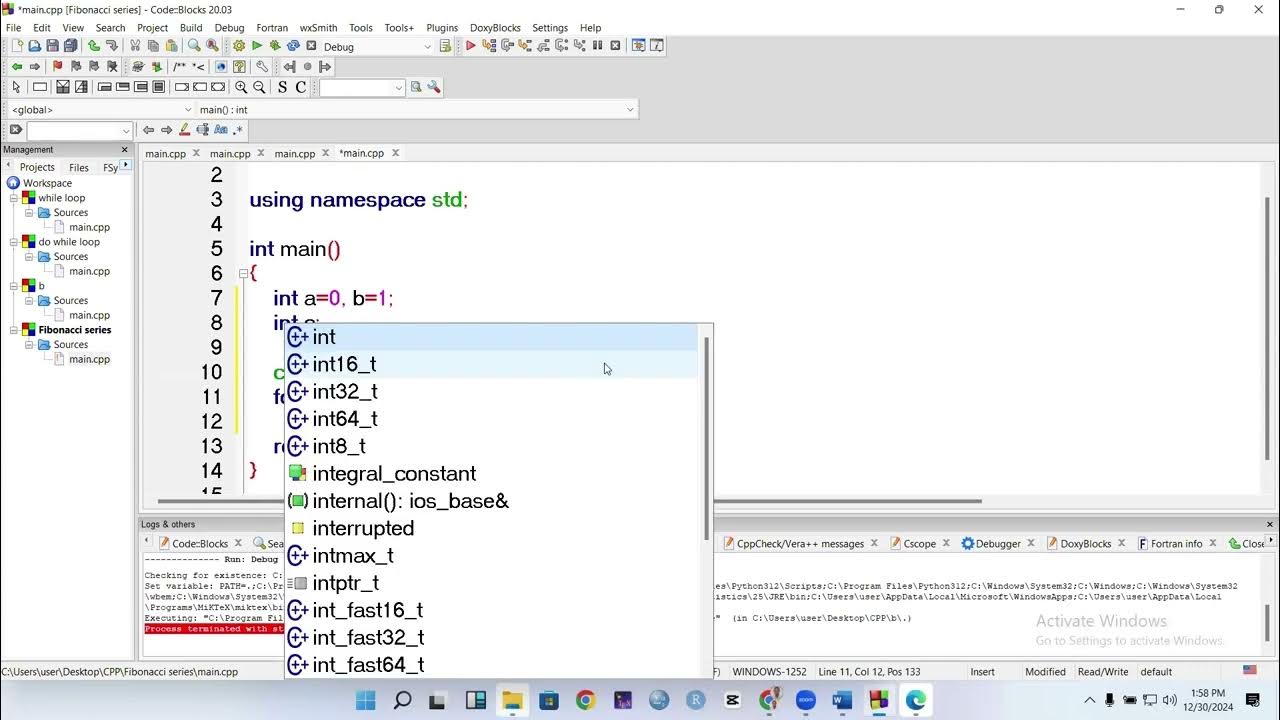Collapse the b project node
The width and height of the screenshot is (1280, 720).
click(15, 286)
